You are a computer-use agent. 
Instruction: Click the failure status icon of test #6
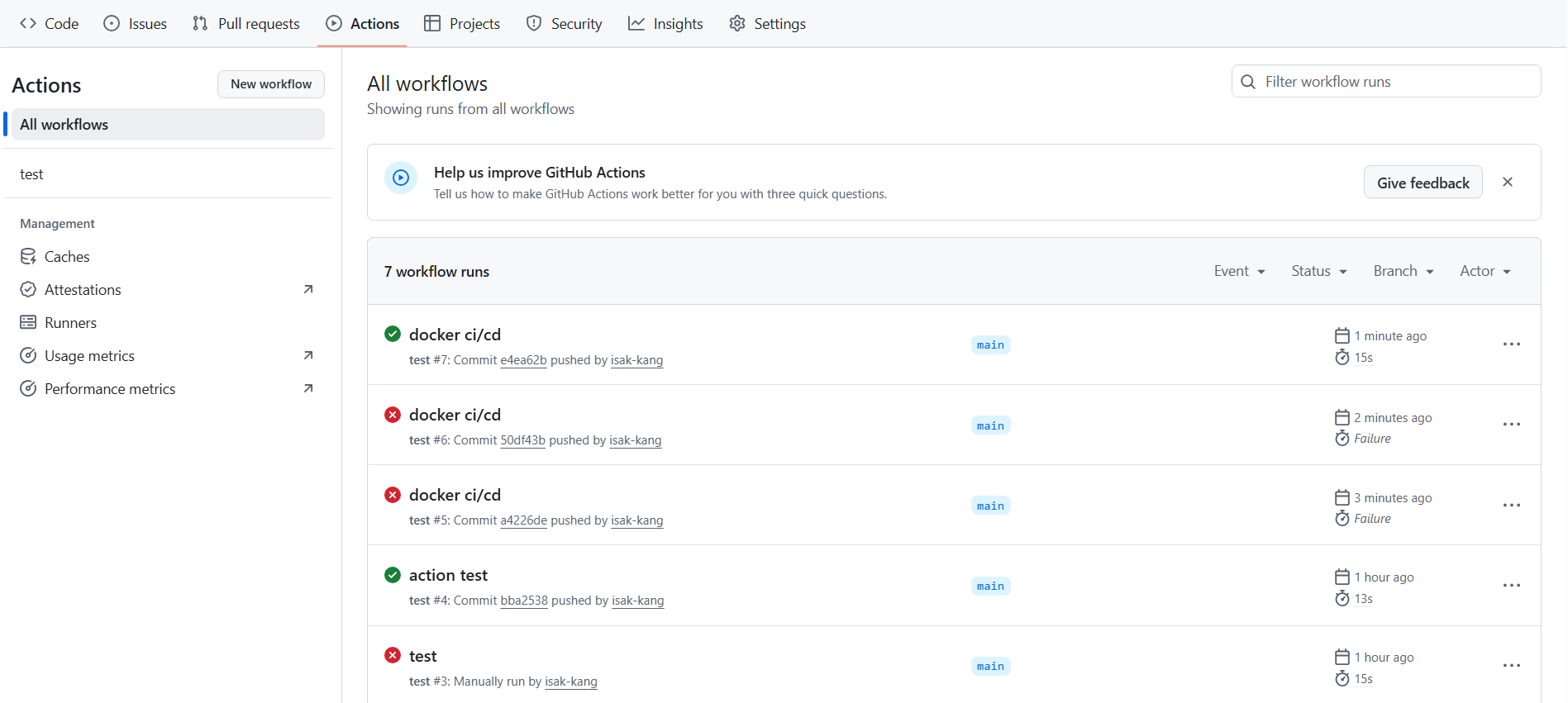pos(393,415)
